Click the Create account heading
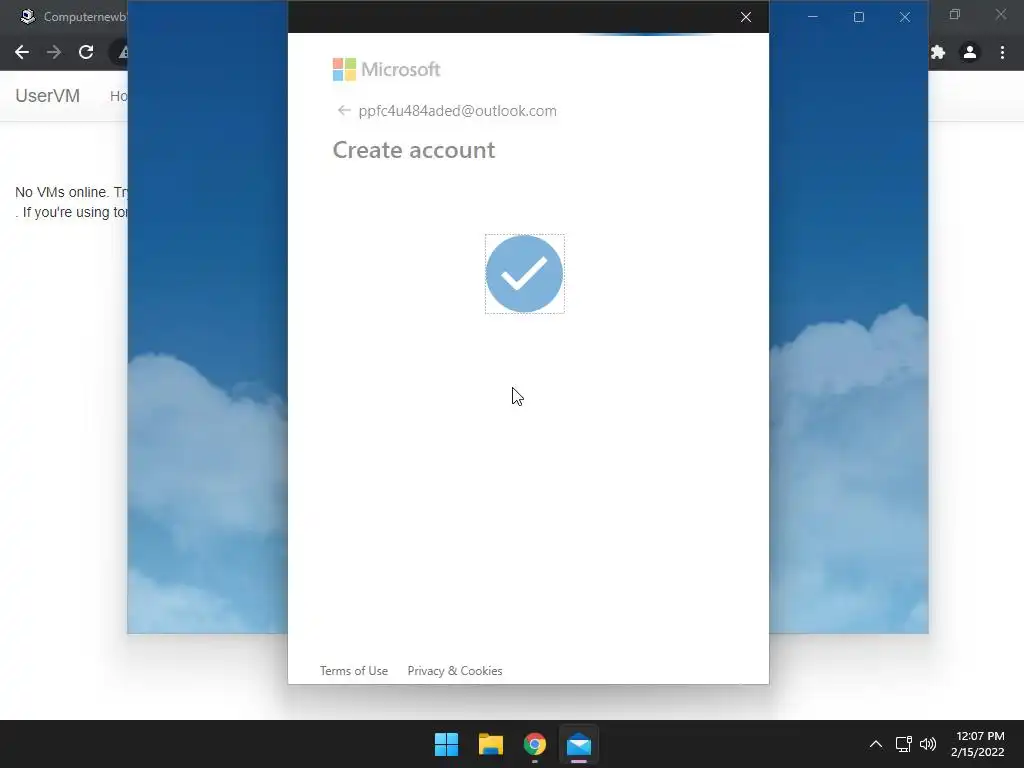The height and width of the screenshot is (768, 1024). [x=414, y=150]
